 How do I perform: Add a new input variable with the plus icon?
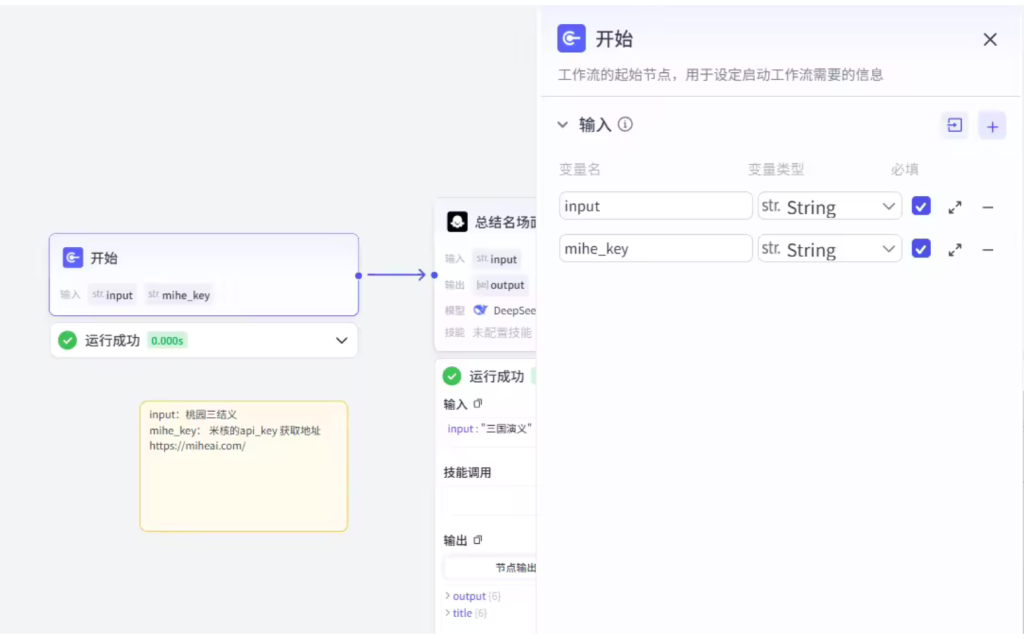992,126
